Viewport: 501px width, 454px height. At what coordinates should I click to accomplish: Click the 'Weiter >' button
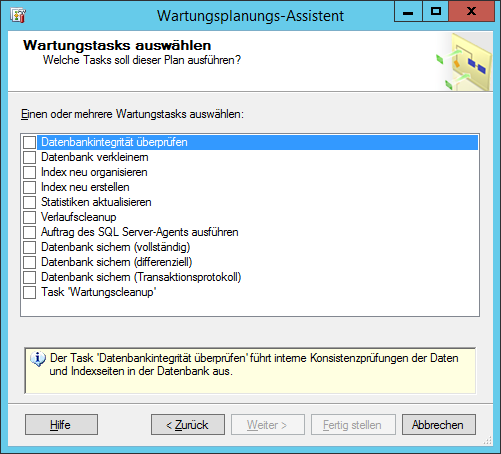click(268, 425)
